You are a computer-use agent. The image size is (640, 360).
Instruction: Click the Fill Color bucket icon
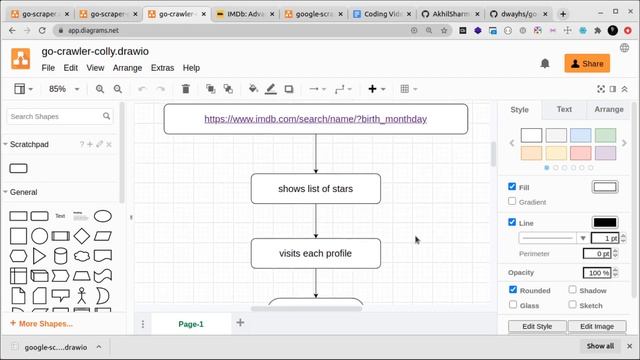coord(253,89)
